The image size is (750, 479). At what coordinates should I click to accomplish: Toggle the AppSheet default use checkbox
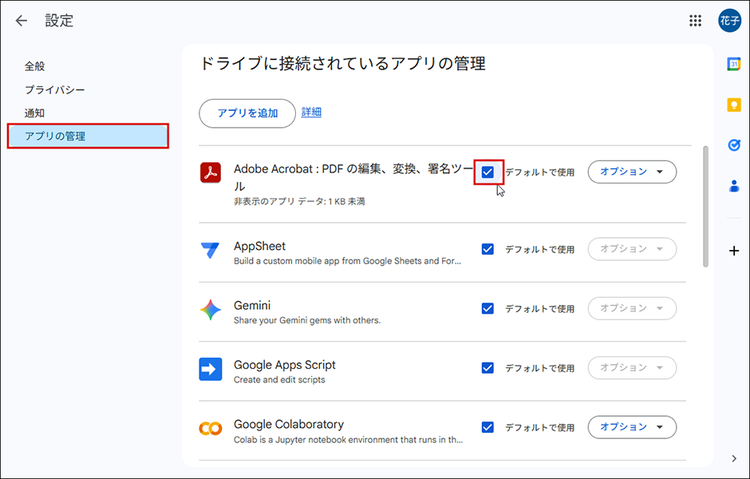click(x=488, y=249)
